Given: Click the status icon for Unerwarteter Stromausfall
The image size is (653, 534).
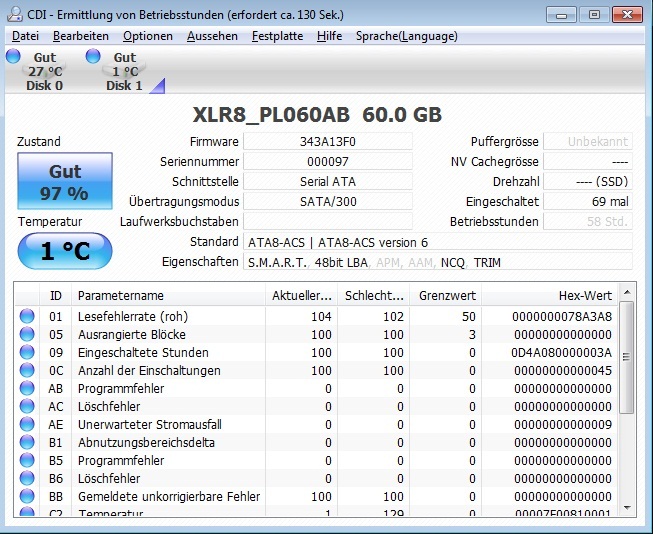Looking at the screenshot, I should 27,424.
